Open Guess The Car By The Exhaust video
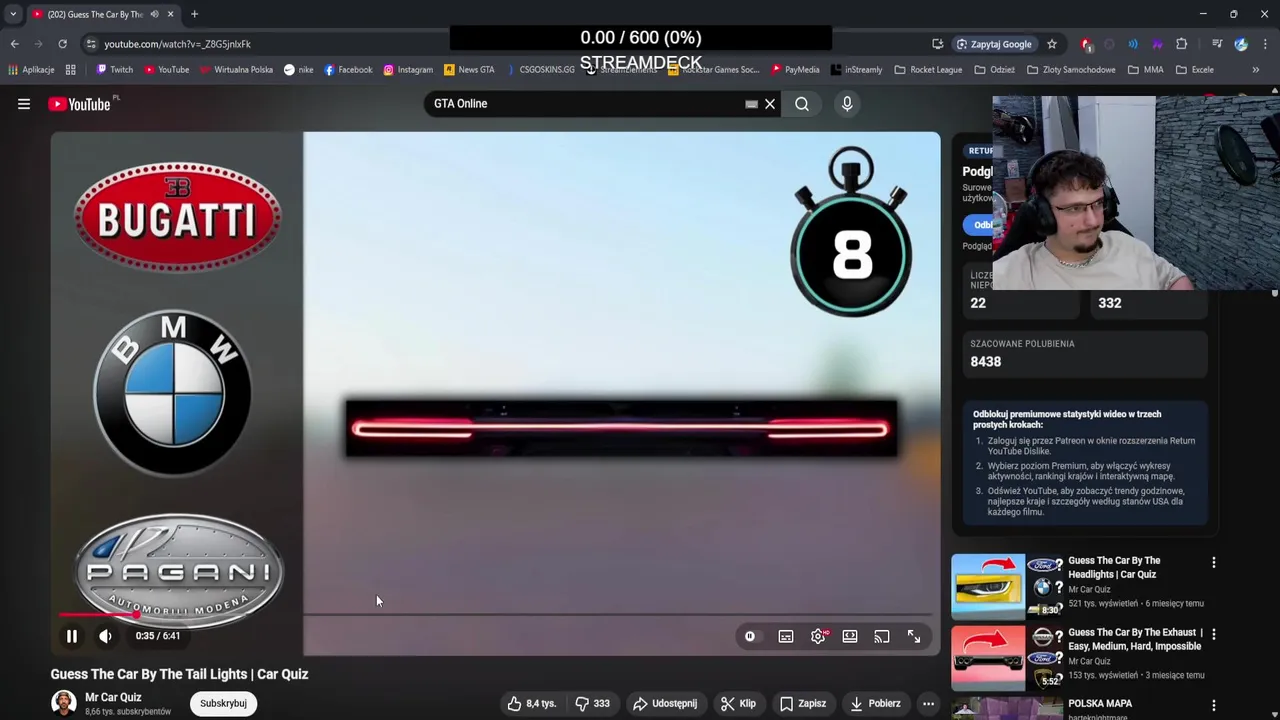 click(x=1134, y=639)
